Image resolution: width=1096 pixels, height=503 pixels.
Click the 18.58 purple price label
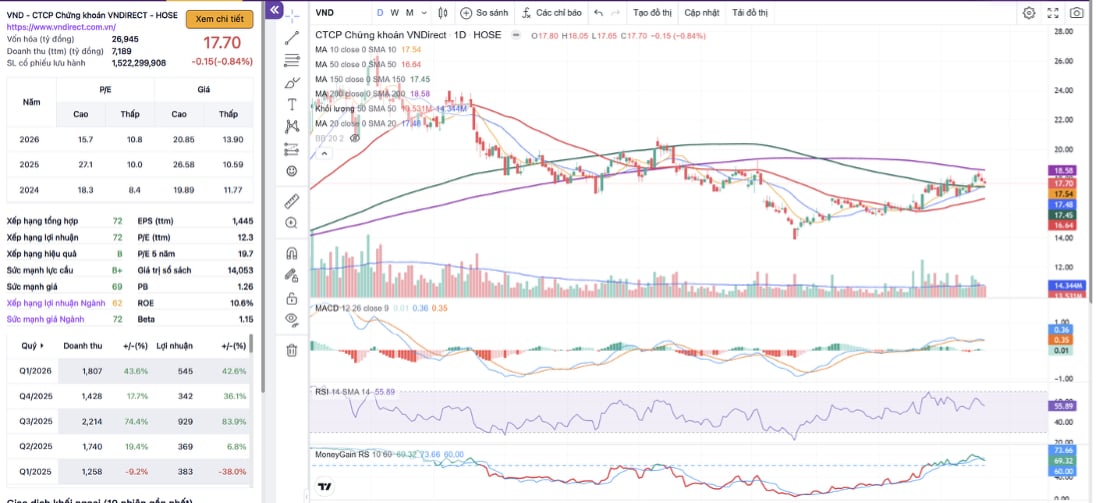[x=1062, y=170]
